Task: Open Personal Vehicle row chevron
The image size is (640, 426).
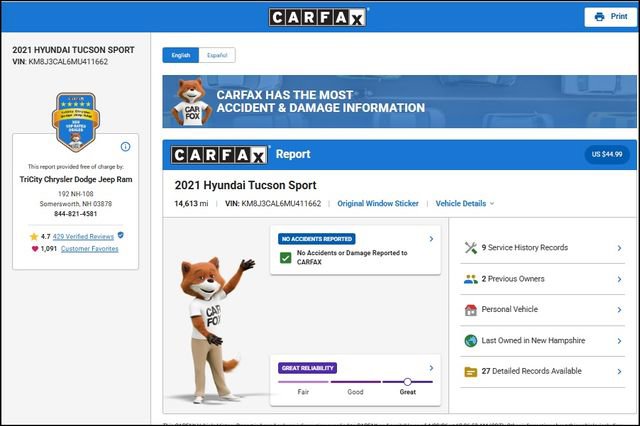Action: (x=619, y=310)
